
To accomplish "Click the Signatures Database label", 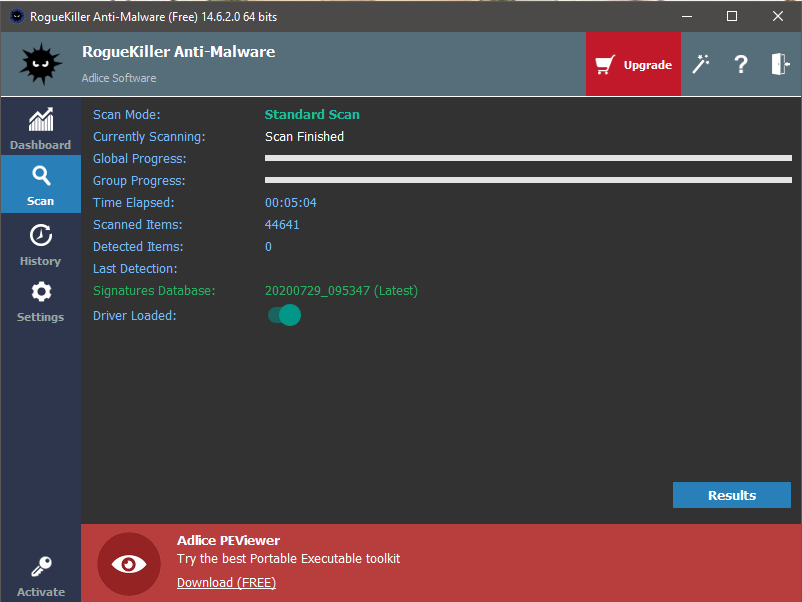I will [x=154, y=291].
